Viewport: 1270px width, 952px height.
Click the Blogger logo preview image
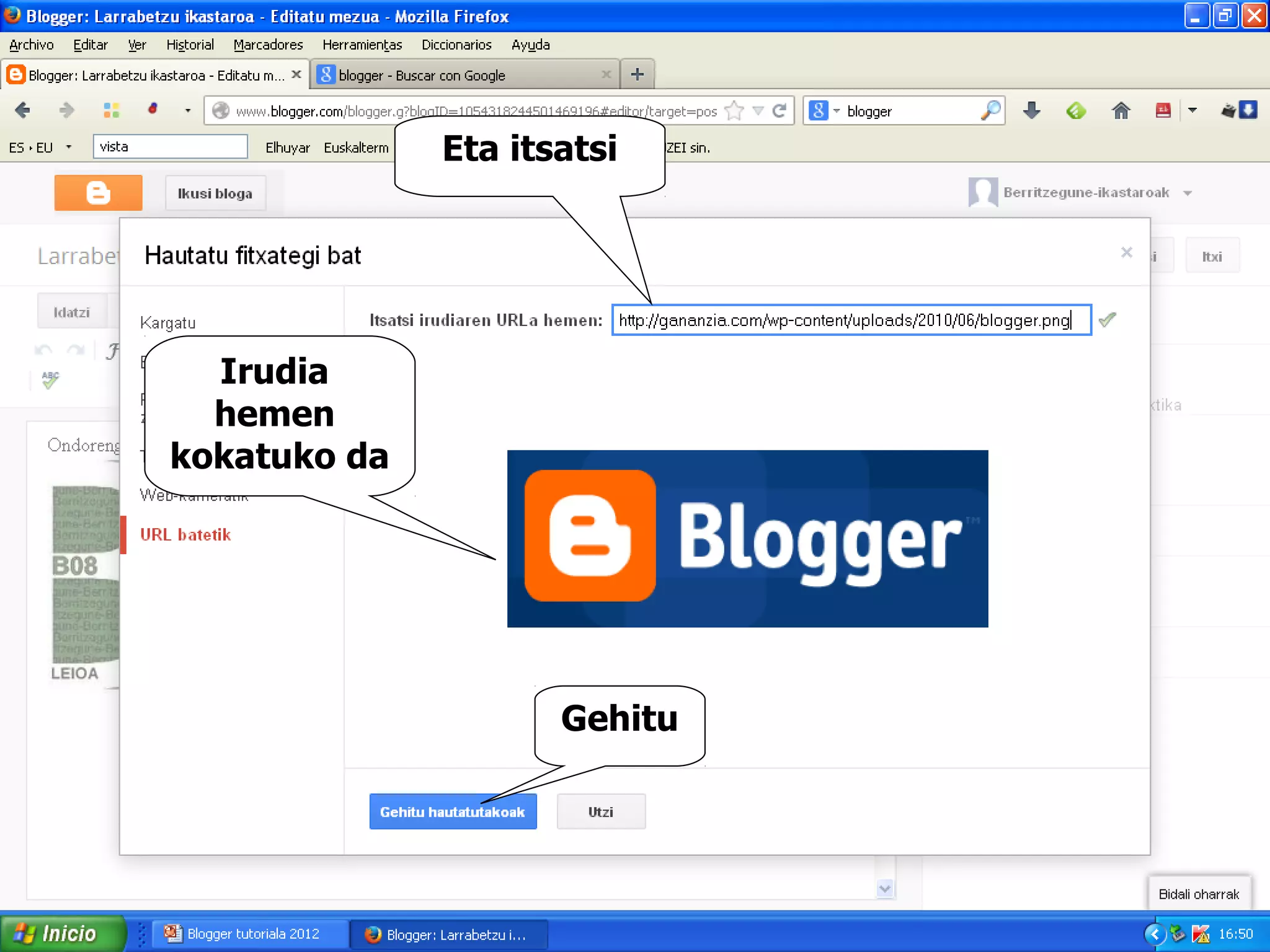pos(747,539)
